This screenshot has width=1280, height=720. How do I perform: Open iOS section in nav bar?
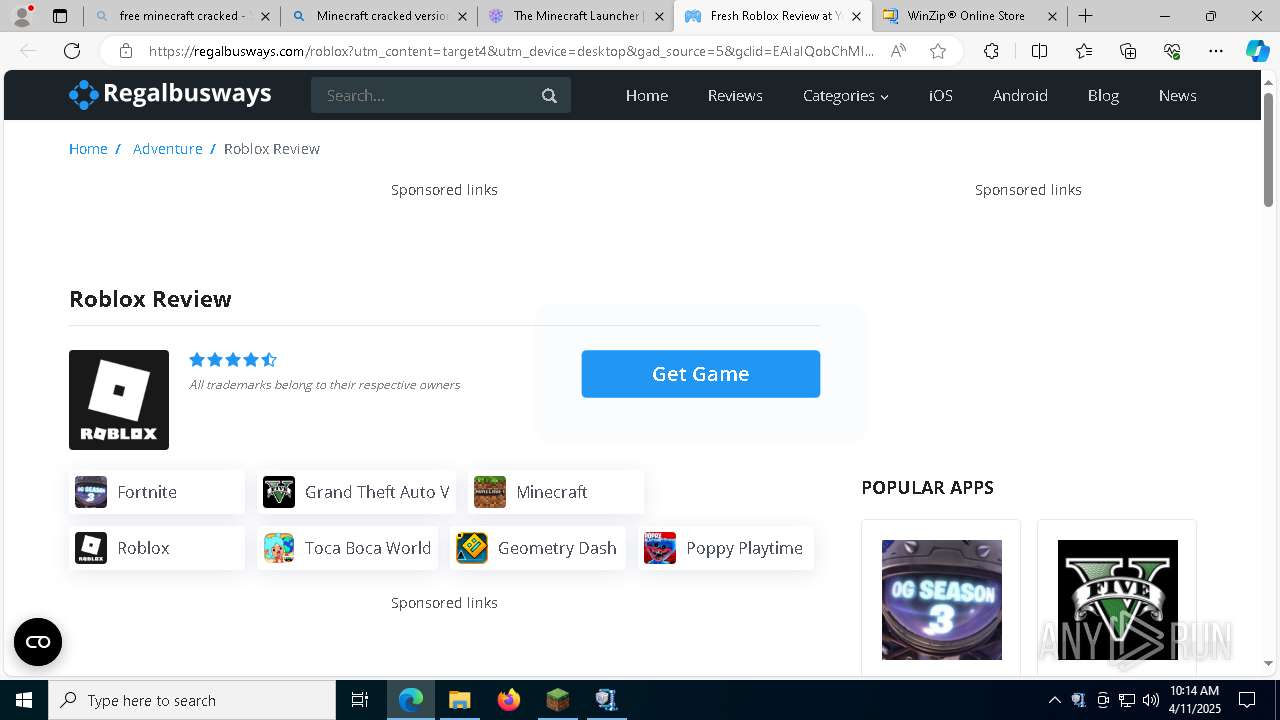point(941,95)
